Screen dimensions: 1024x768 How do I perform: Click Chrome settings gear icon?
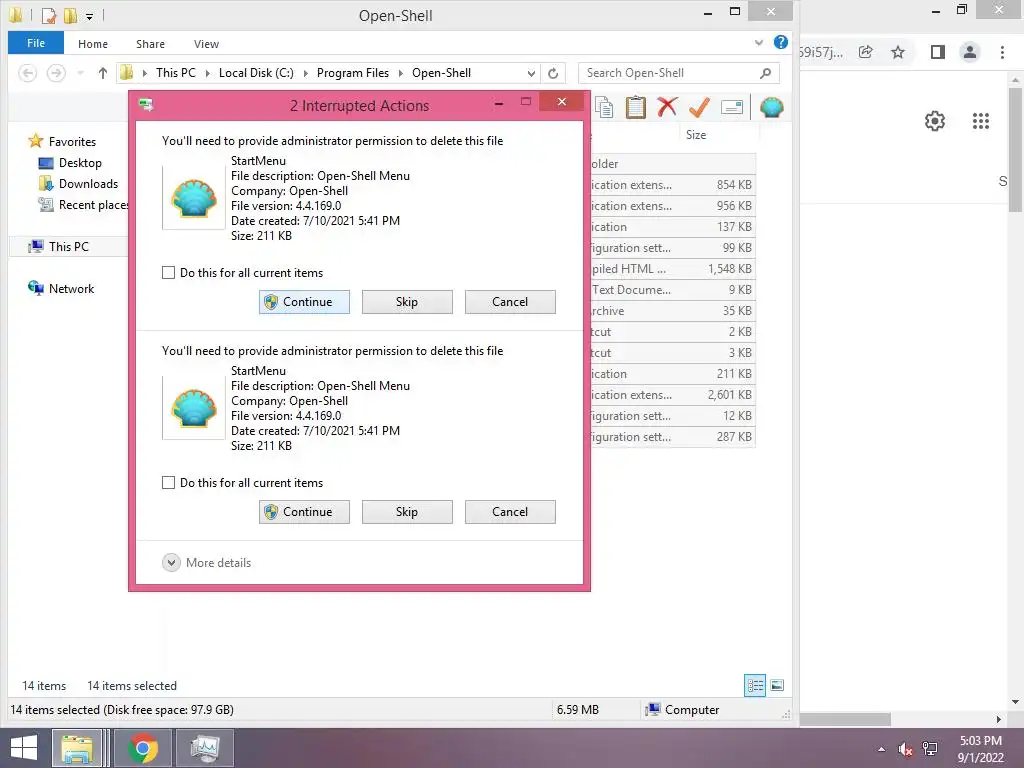(x=935, y=121)
